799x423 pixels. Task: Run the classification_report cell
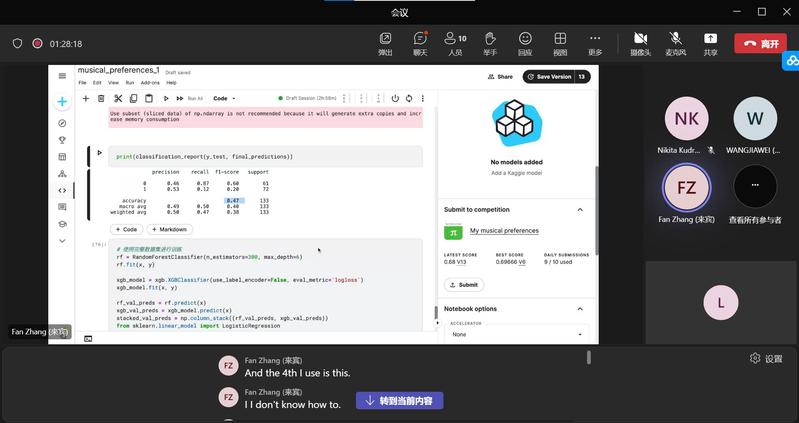(x=99, y=153)
